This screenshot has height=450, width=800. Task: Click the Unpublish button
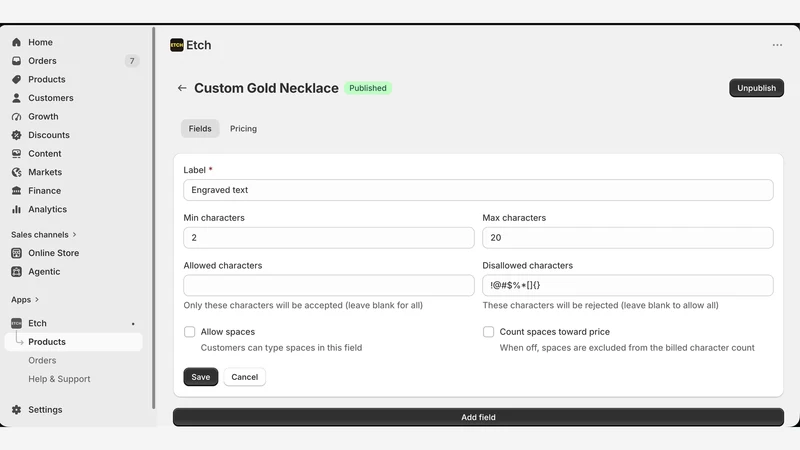pos(756,88)
